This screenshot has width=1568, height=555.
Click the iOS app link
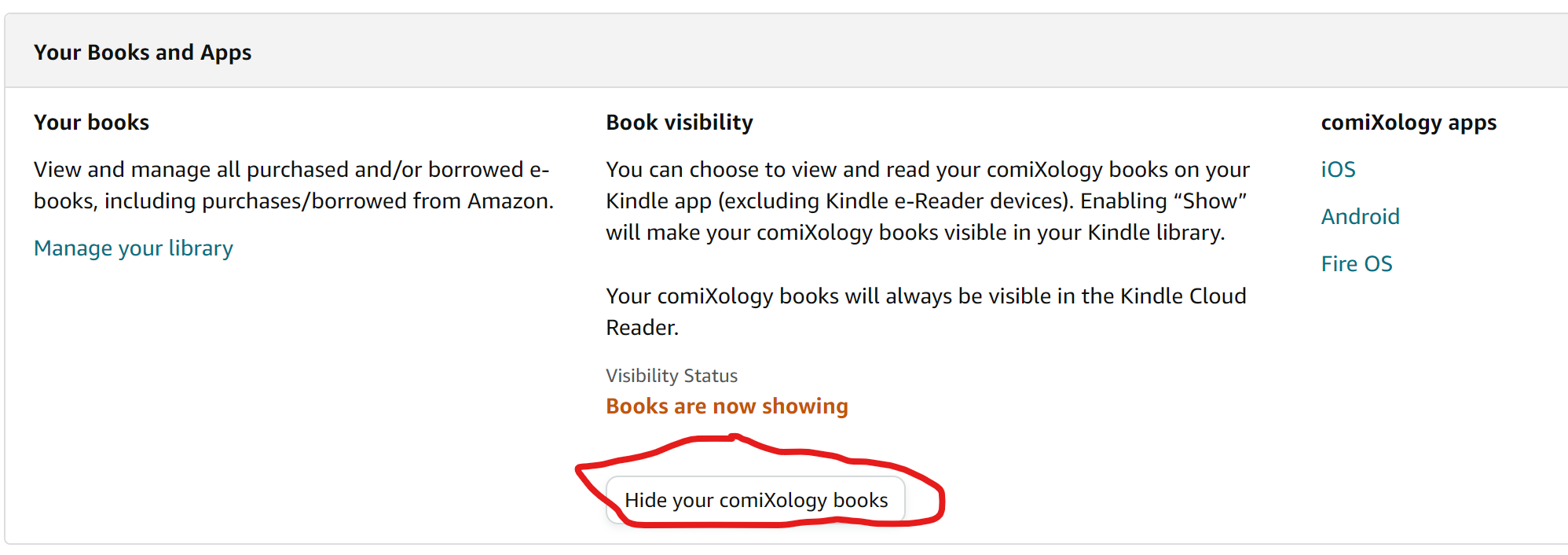pos(1338,170)
